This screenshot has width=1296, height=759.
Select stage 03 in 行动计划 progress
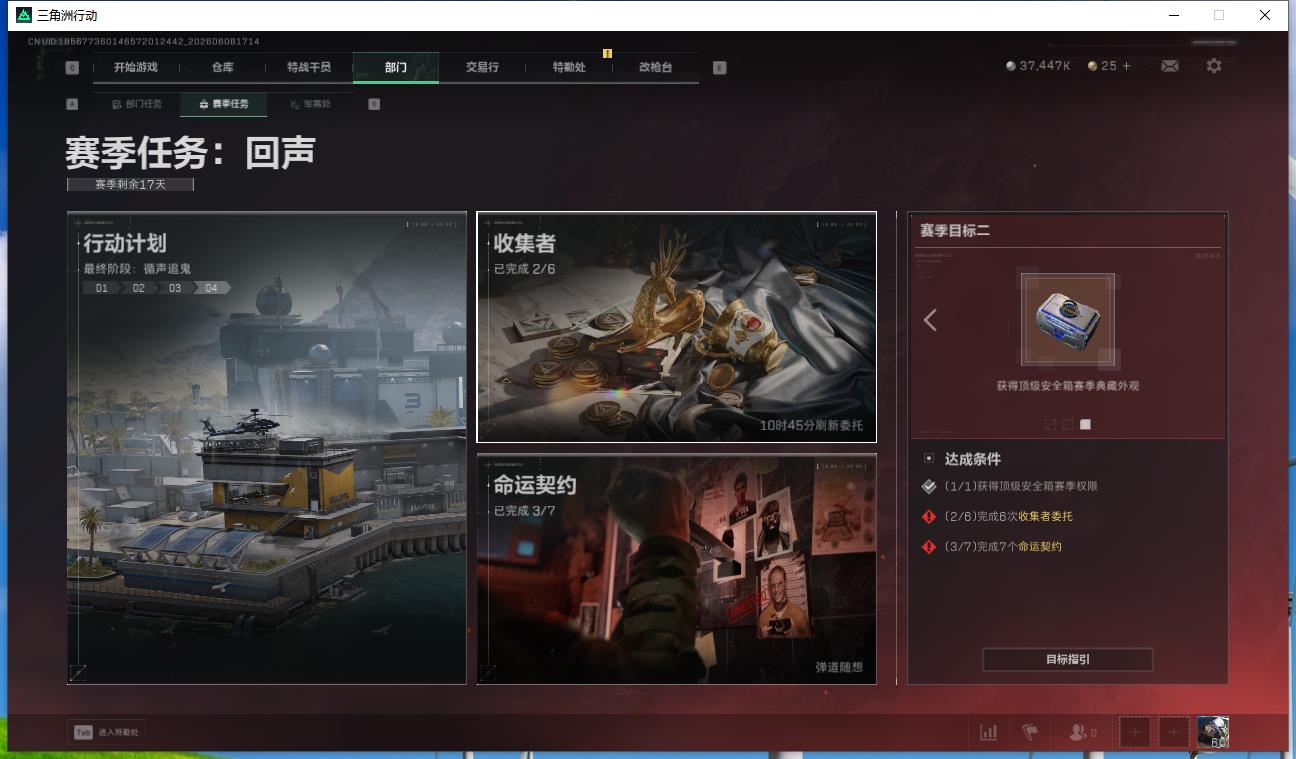click(x=175, y=288)
